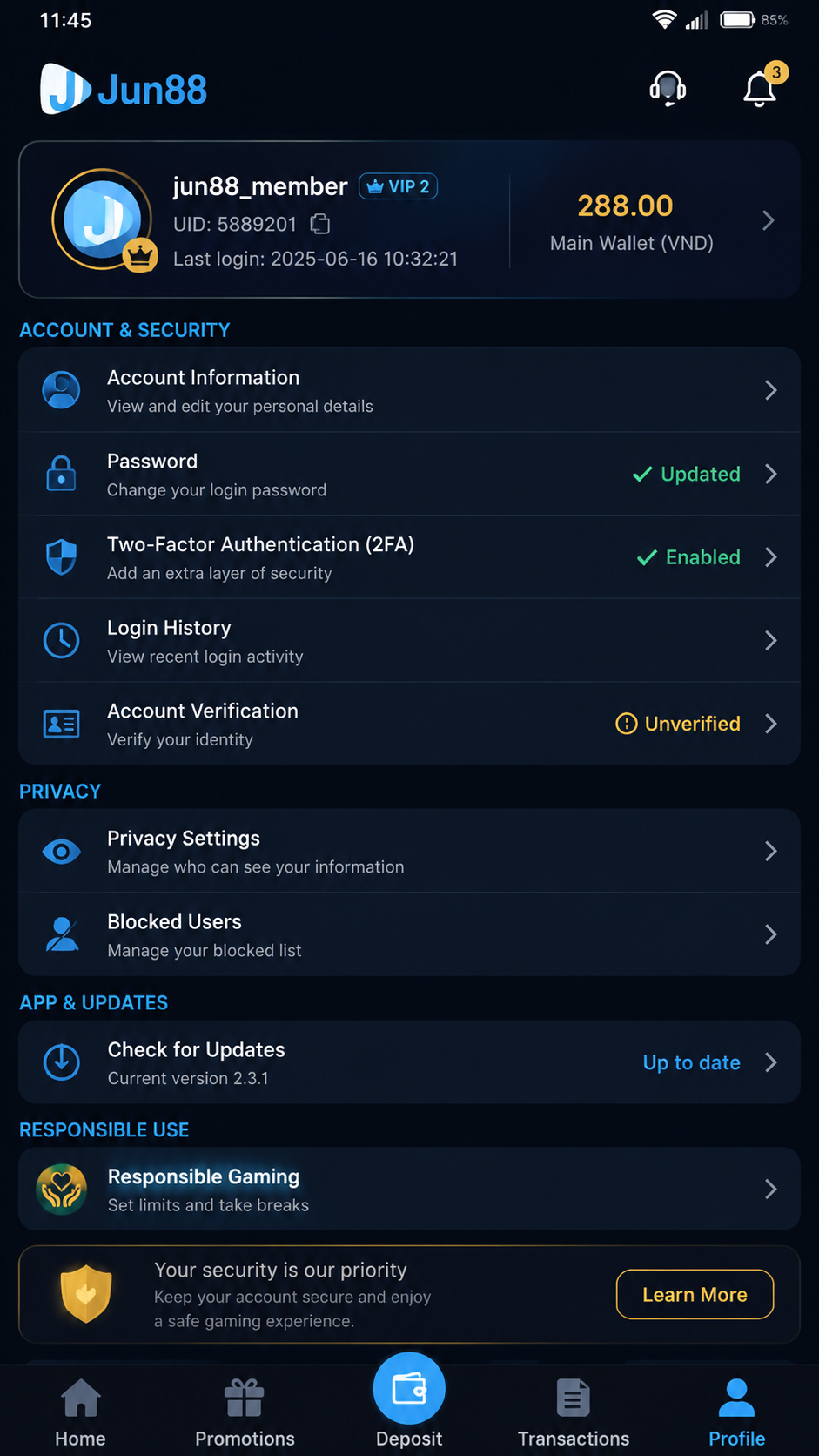
Task: Click the Privacy Settings eye icon
Action: tap(61, 852)
